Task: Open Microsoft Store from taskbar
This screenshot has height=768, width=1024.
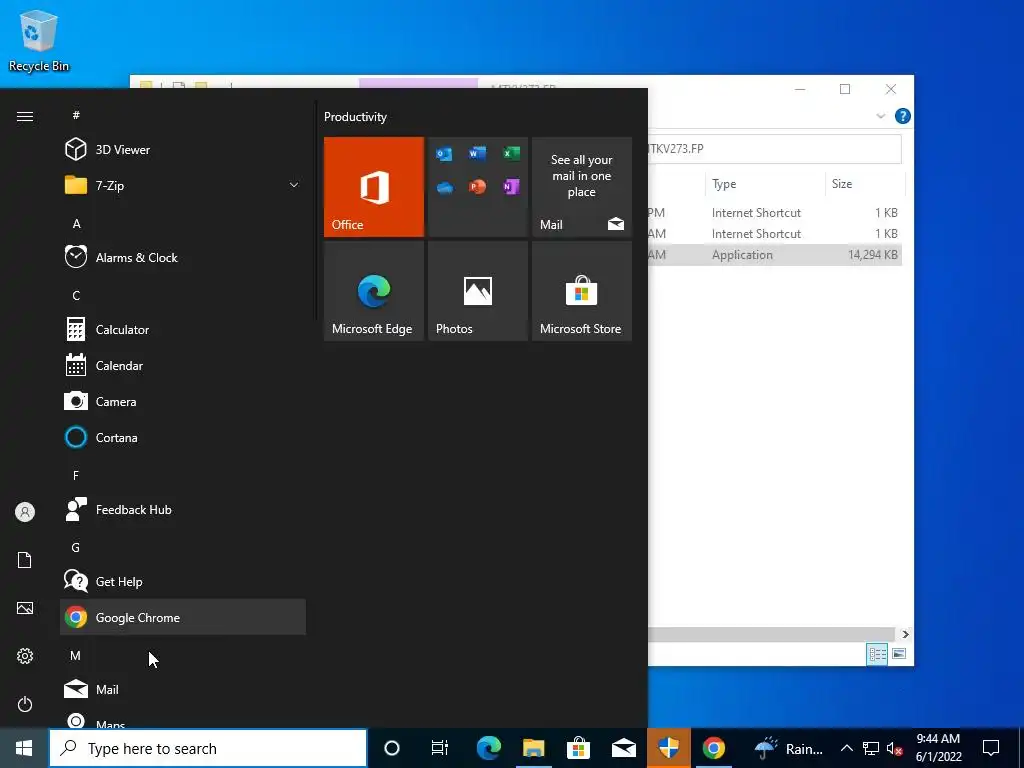Action: click(x=579, y=748)
